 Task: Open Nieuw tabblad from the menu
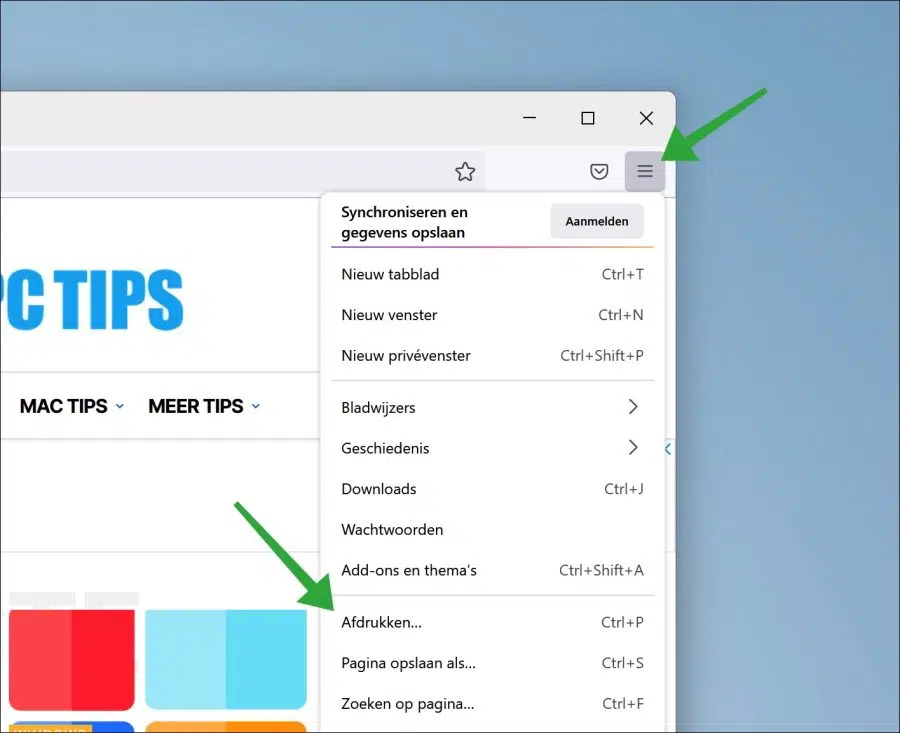pos(492,274)
